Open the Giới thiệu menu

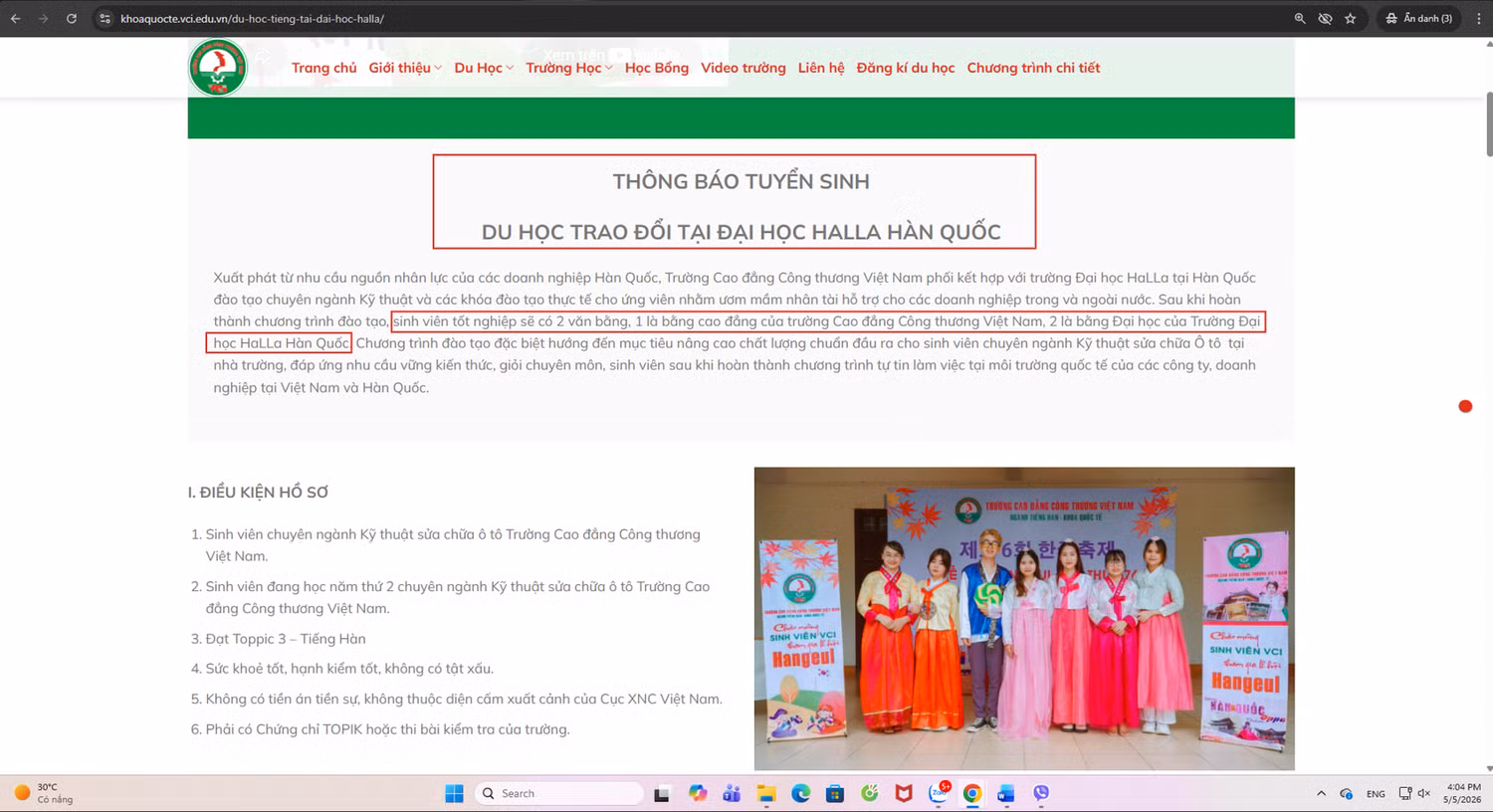click(400, 68)
